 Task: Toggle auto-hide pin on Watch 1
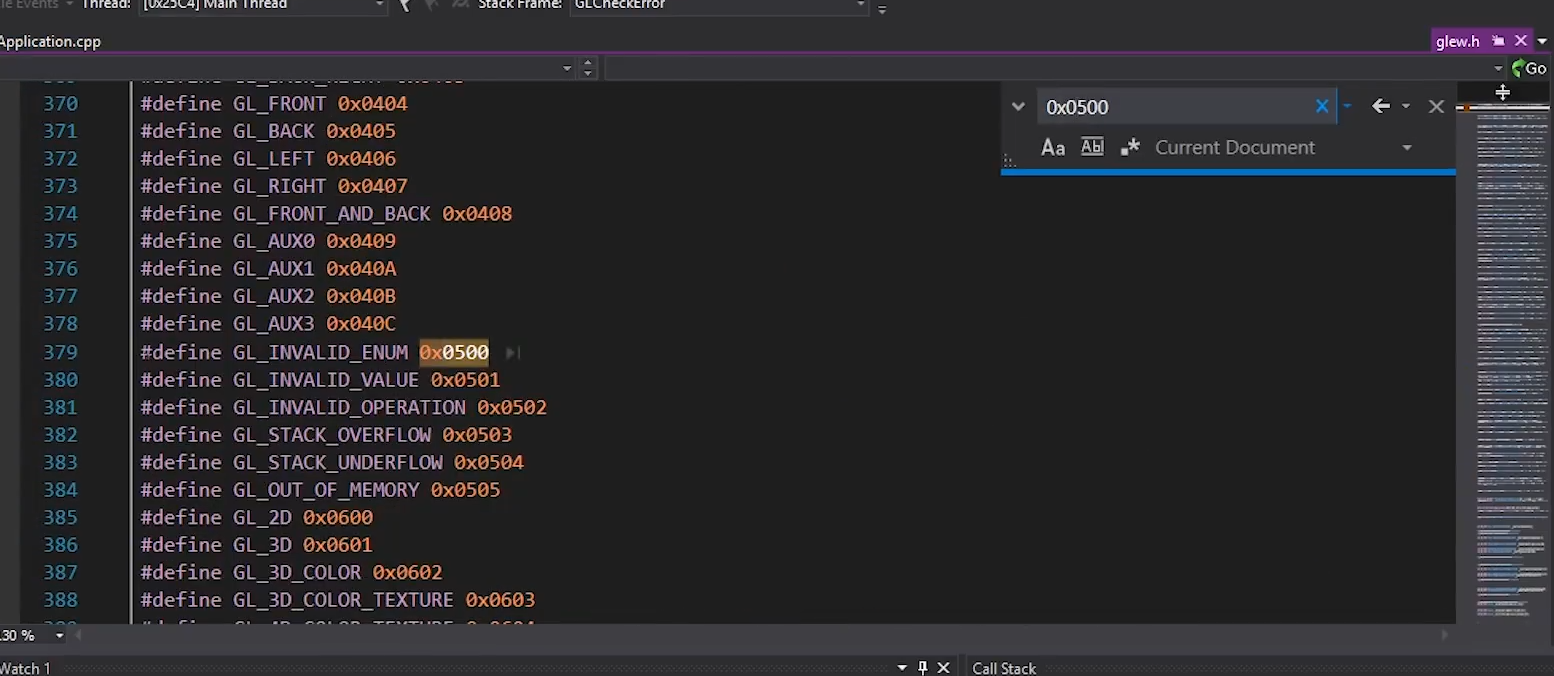tap(922, 667)
